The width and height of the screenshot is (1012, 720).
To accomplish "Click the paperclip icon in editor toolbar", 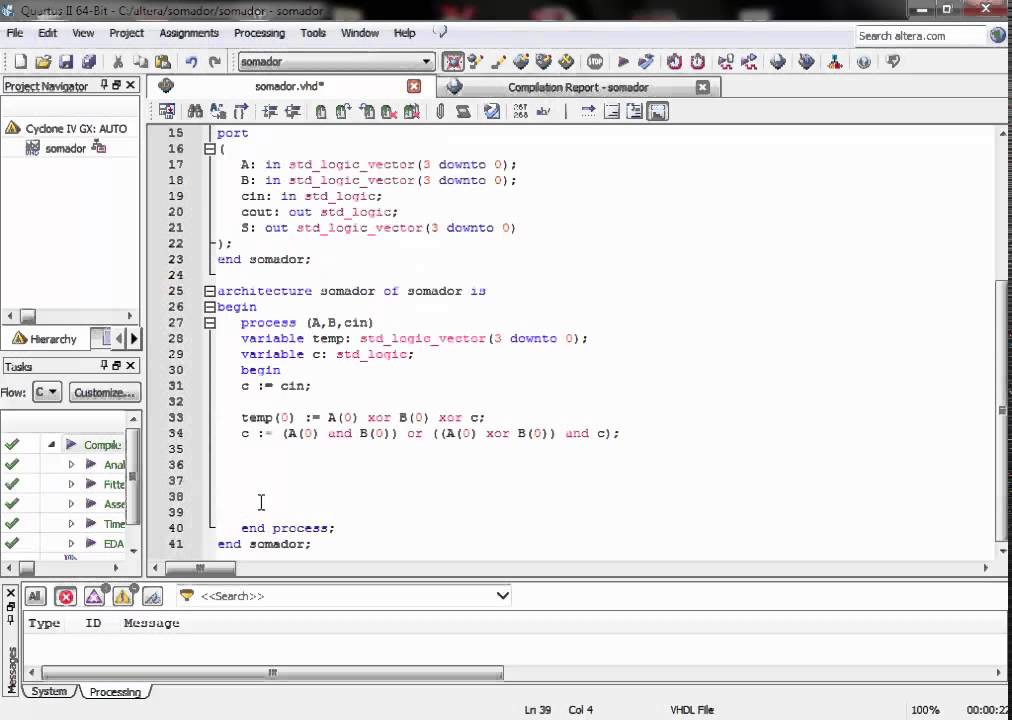I will click(440, 112).
